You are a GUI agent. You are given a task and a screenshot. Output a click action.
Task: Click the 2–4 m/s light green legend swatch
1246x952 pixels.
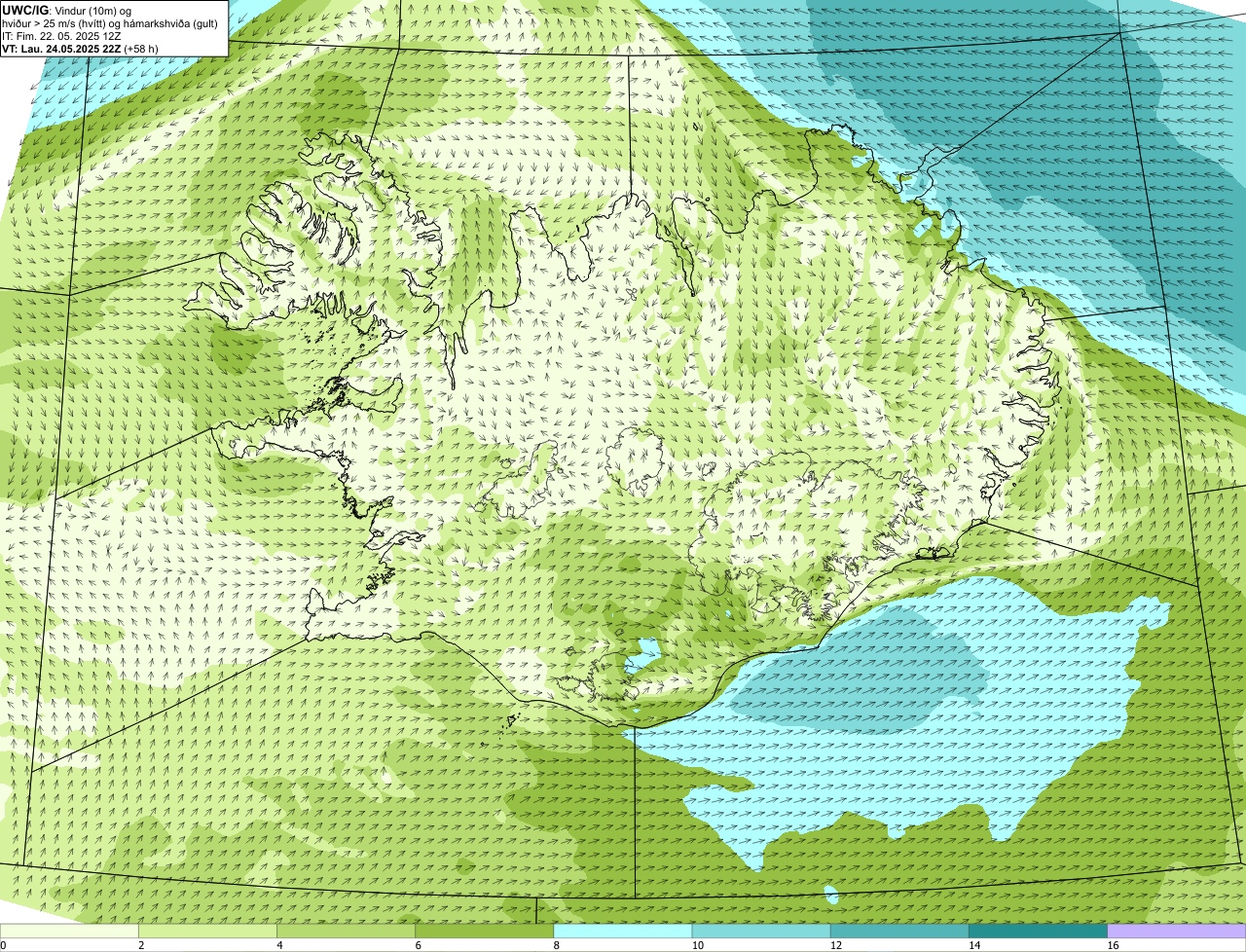[x=208, y=932]
